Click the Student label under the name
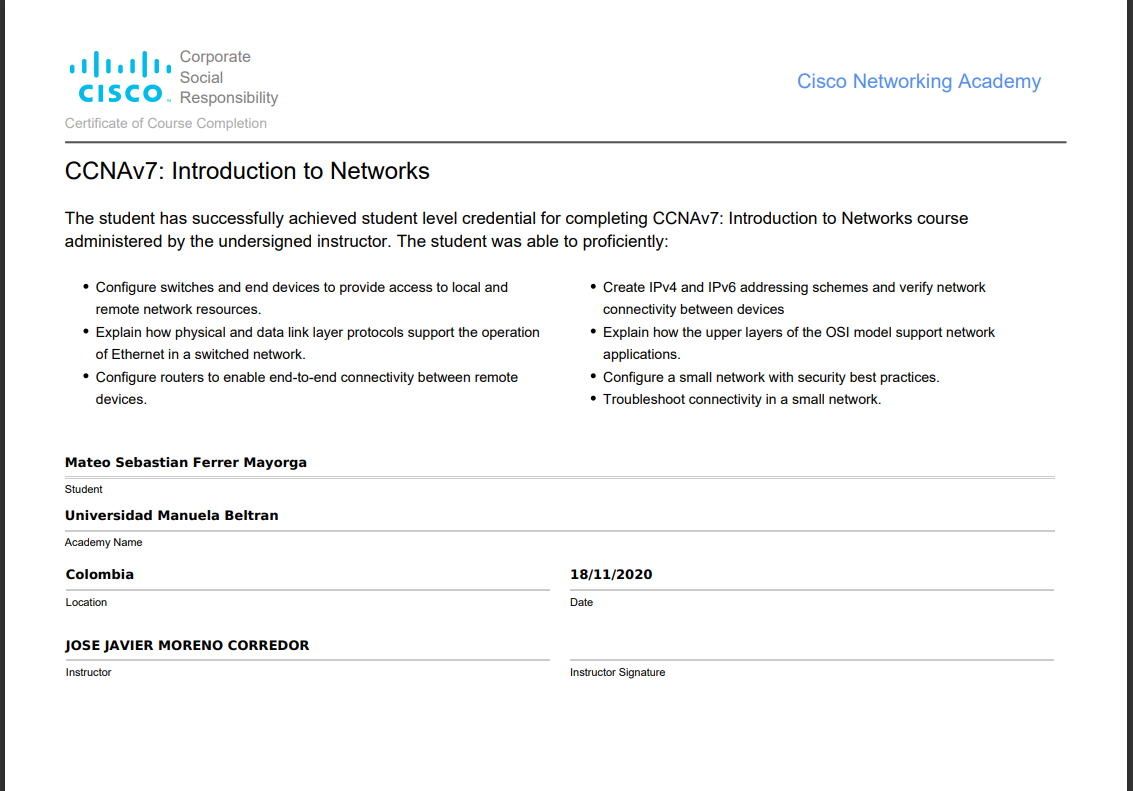The height and width of the screenshot is (791, 1133). [x=84, y=490]
